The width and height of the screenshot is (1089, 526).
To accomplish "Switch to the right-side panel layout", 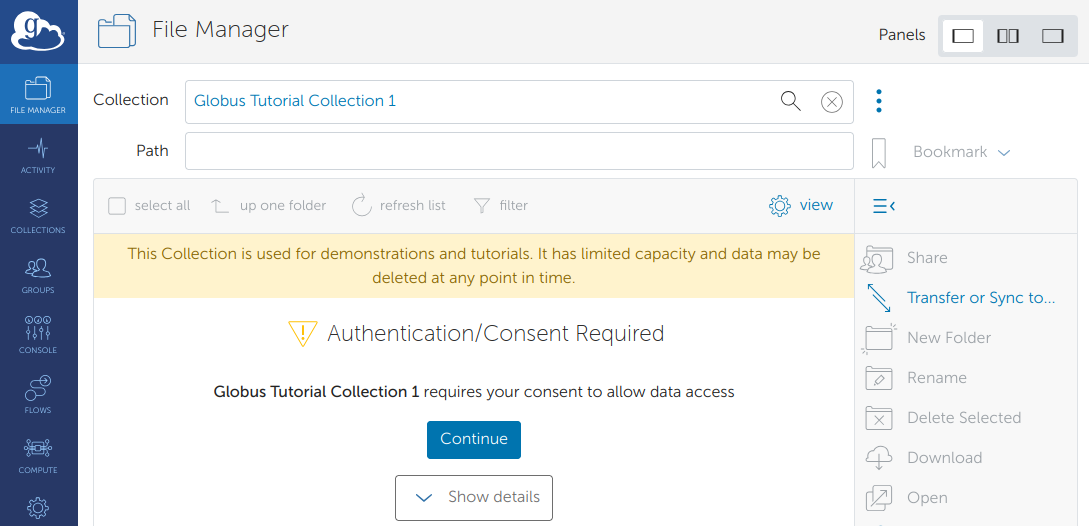I will tap(1052, 36).
